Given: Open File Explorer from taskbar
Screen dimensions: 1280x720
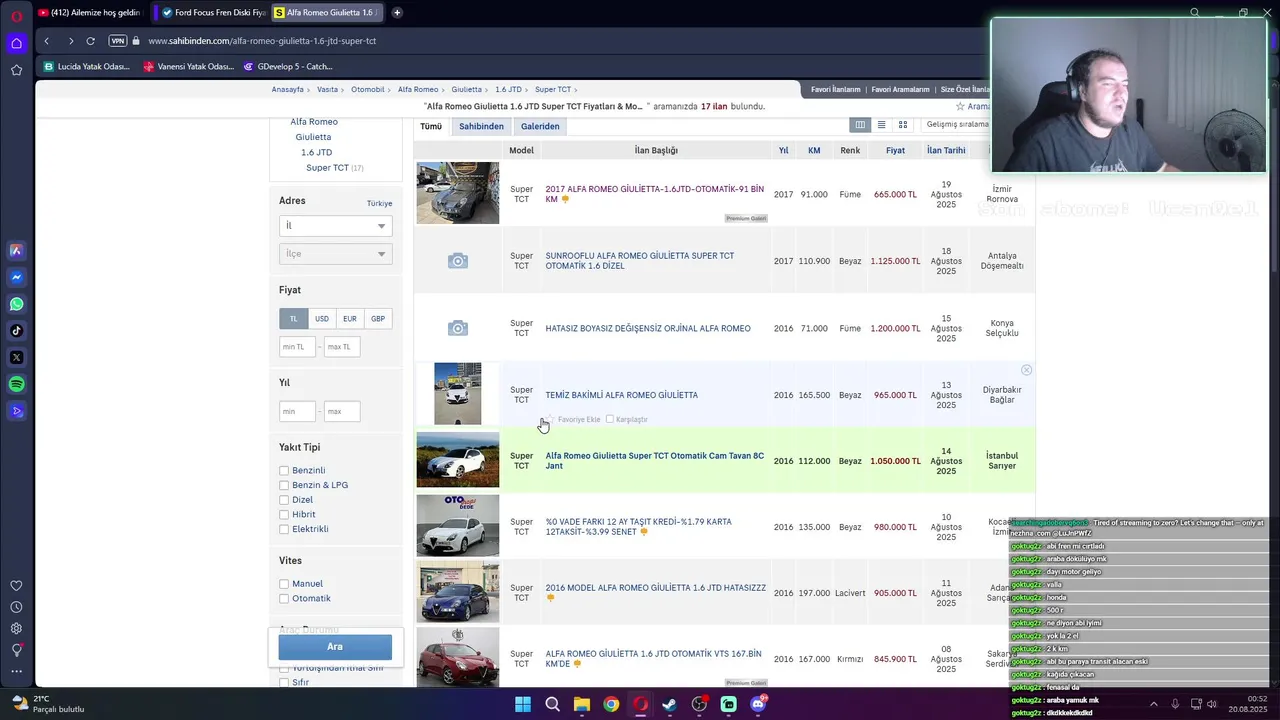Looking at the screenshot, I should (582, 704).
